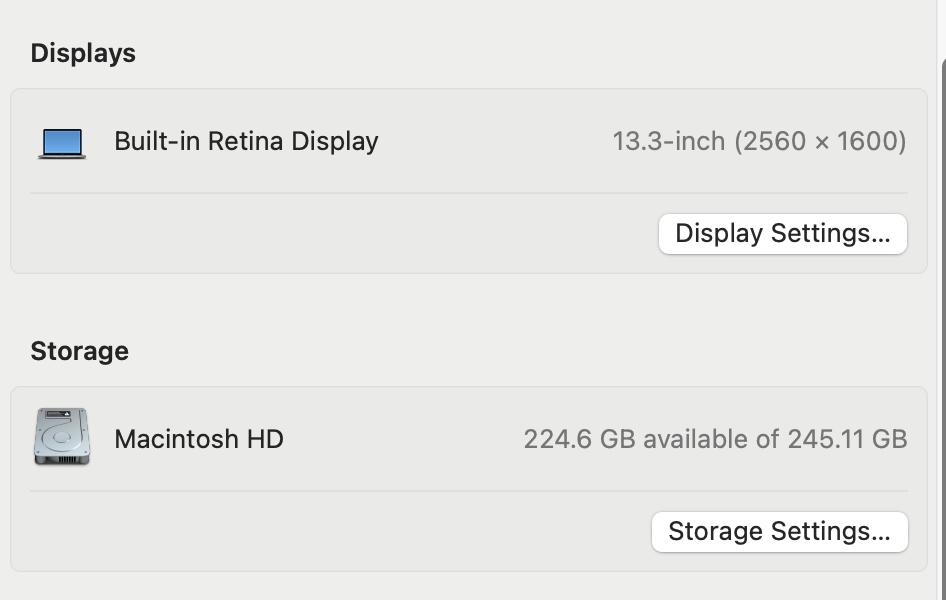
Task: Click the Storage section header
Action: (79, 351)
